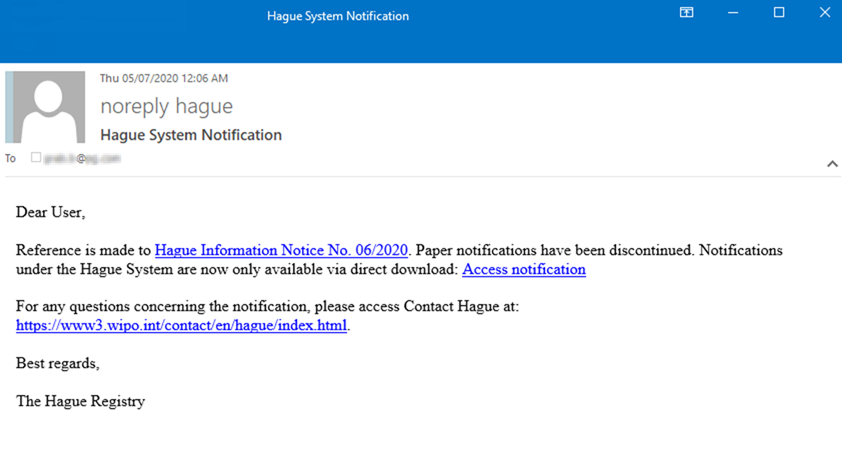Open the Ribbon Display Options icon
Screen dimensions: 842x472
[x=686, y=13]
